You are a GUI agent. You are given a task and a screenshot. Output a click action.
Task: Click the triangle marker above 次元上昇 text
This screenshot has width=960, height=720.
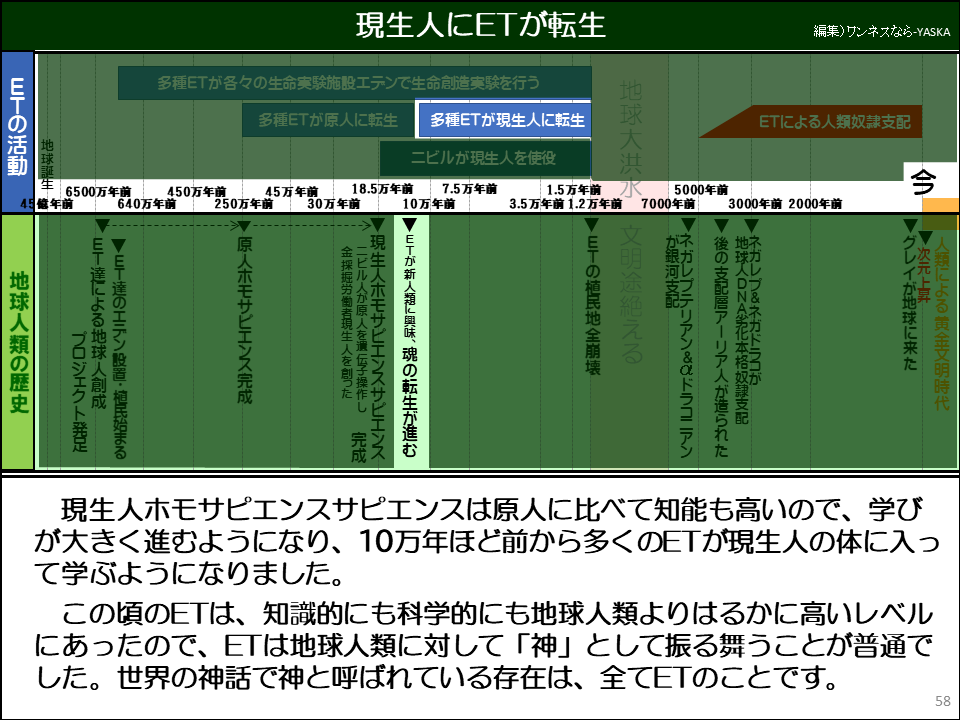pyautogui.click(x=924, y=235)
